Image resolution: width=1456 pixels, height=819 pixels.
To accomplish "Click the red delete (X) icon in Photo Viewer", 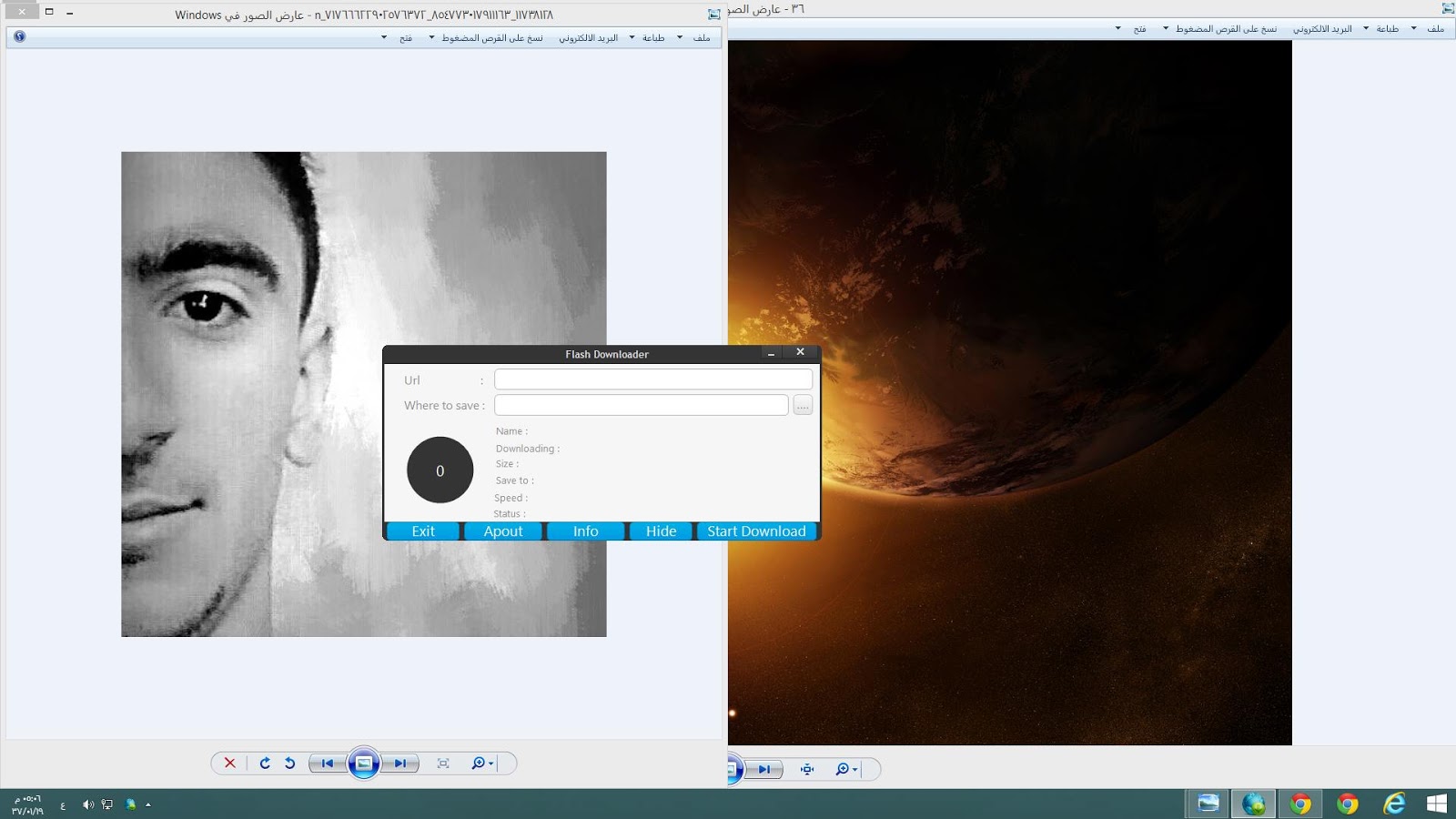I will [x=228, y=763].
